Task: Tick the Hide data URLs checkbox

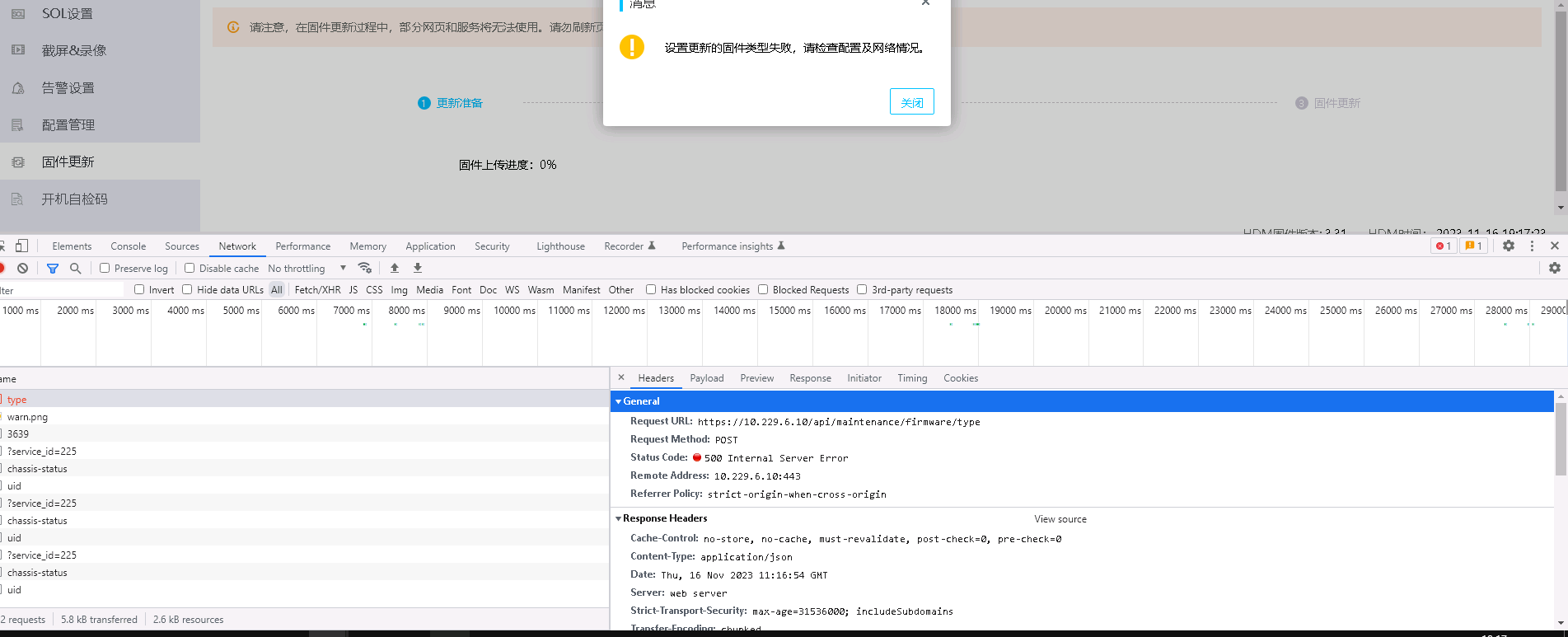Action: click(x=187, y=289)
